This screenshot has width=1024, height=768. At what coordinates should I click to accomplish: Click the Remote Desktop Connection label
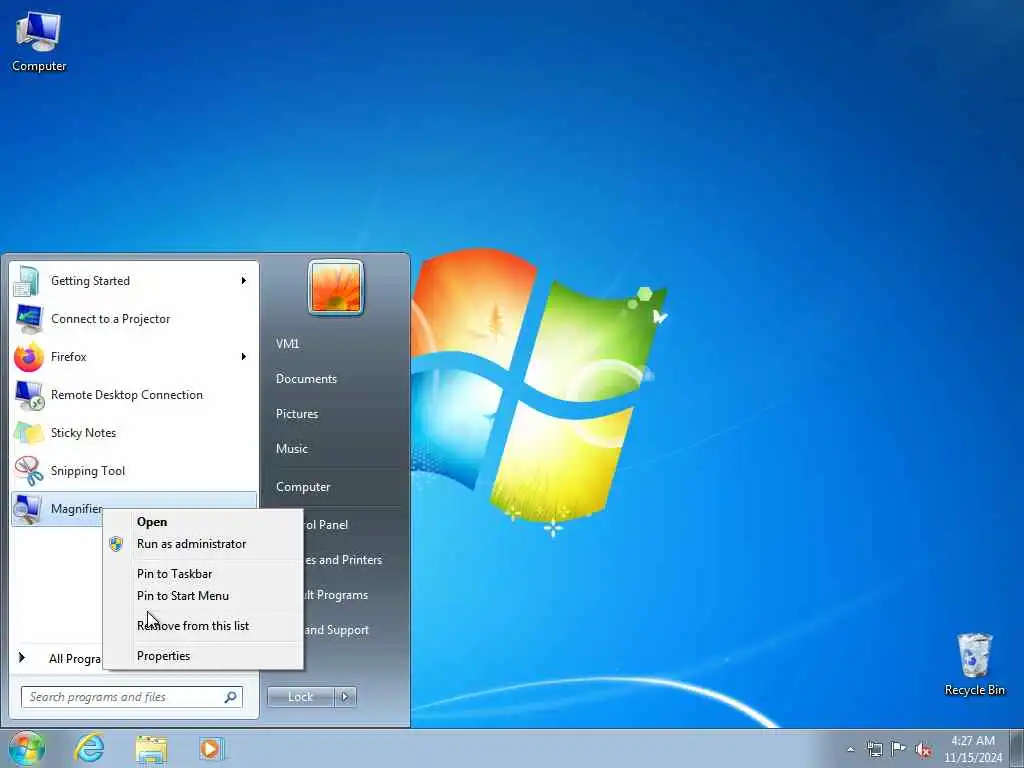click(x=127, y=395)
